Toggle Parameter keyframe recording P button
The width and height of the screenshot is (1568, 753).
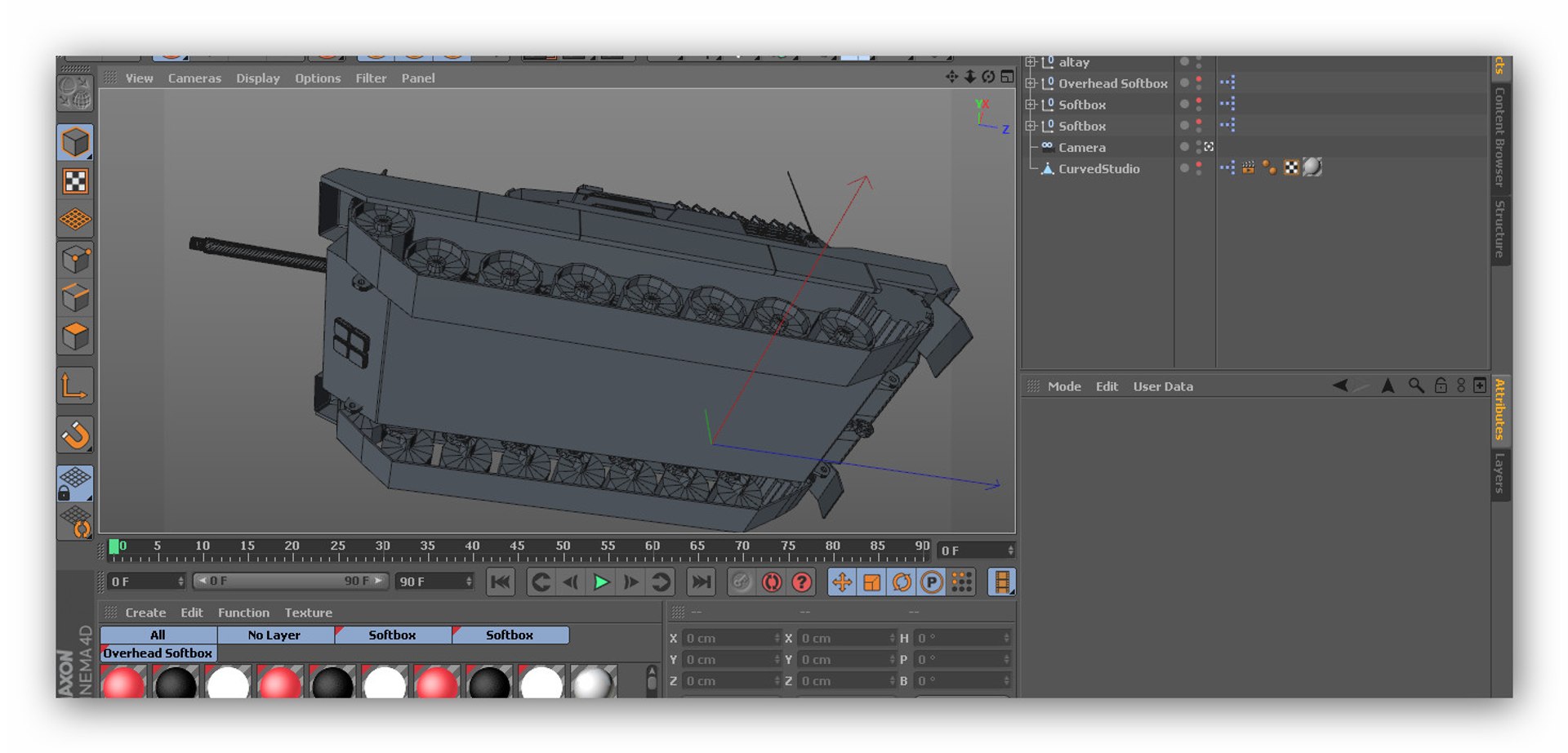tap(931, 582)
